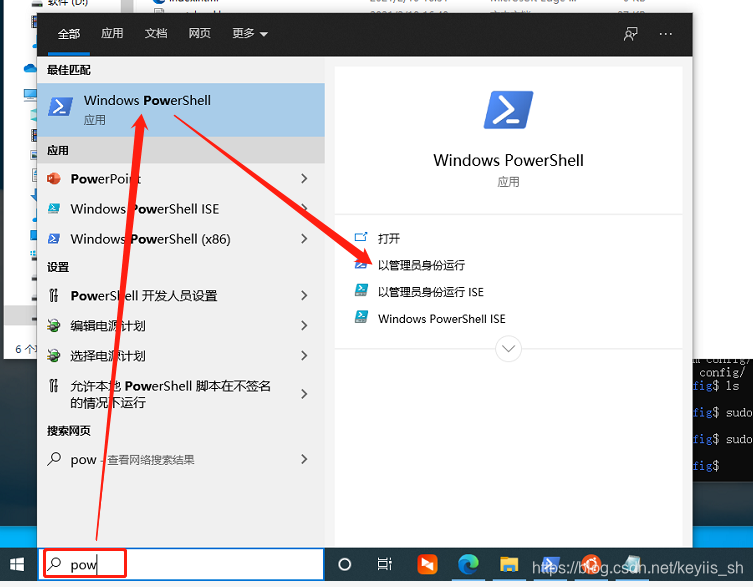Open the orange media player taskbar icon
Screen dimensions: 753x587
click(427, 564)
